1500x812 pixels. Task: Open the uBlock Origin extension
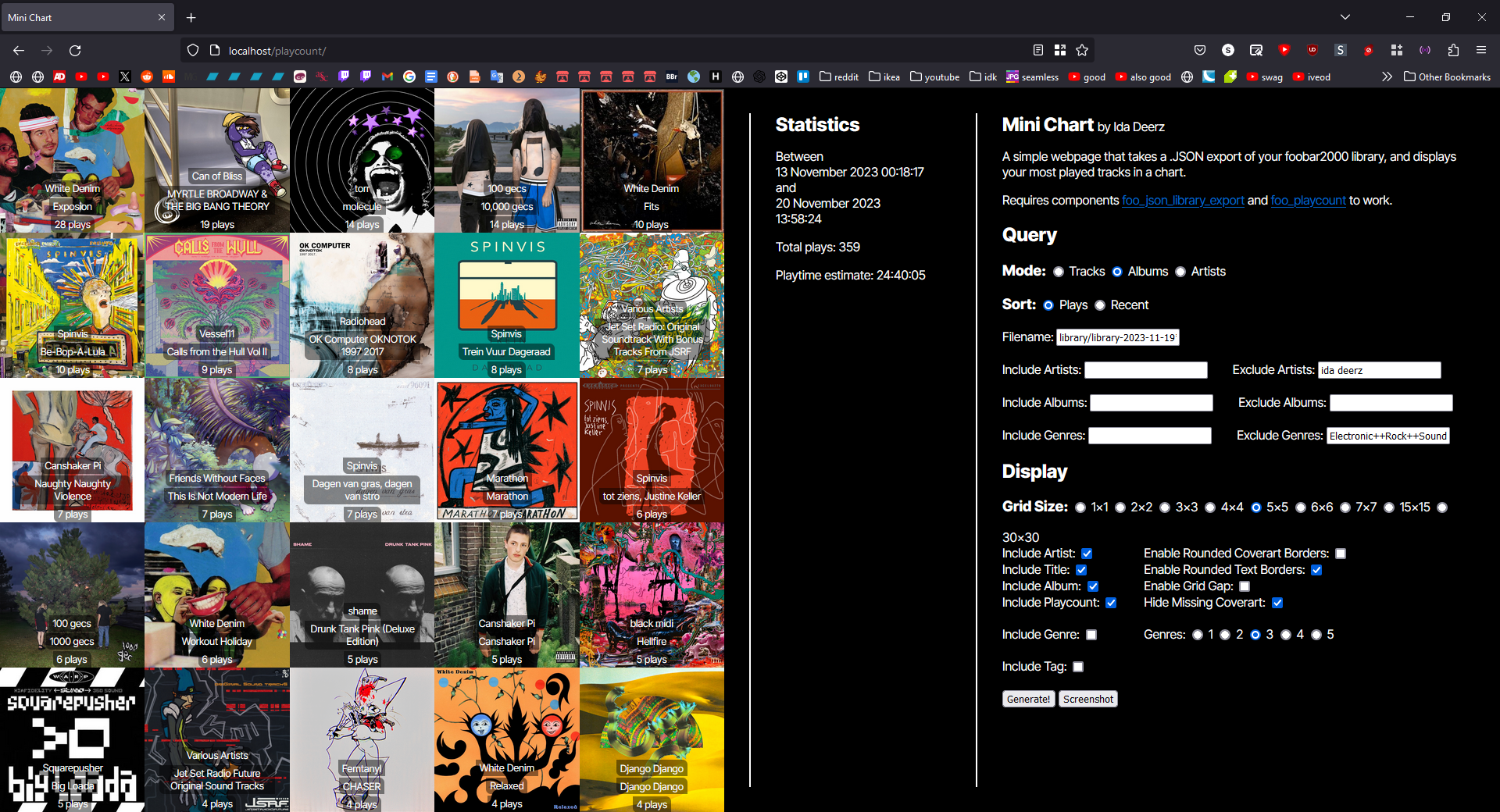1312,51
